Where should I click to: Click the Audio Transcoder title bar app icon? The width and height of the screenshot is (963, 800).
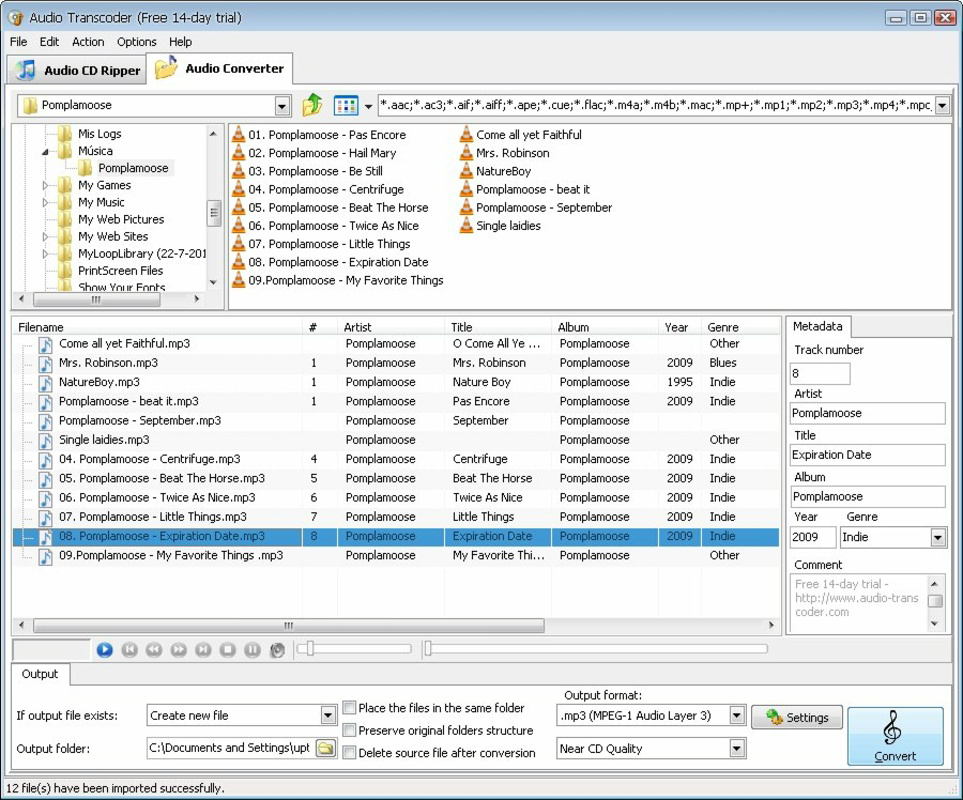[x=15, y=18]
